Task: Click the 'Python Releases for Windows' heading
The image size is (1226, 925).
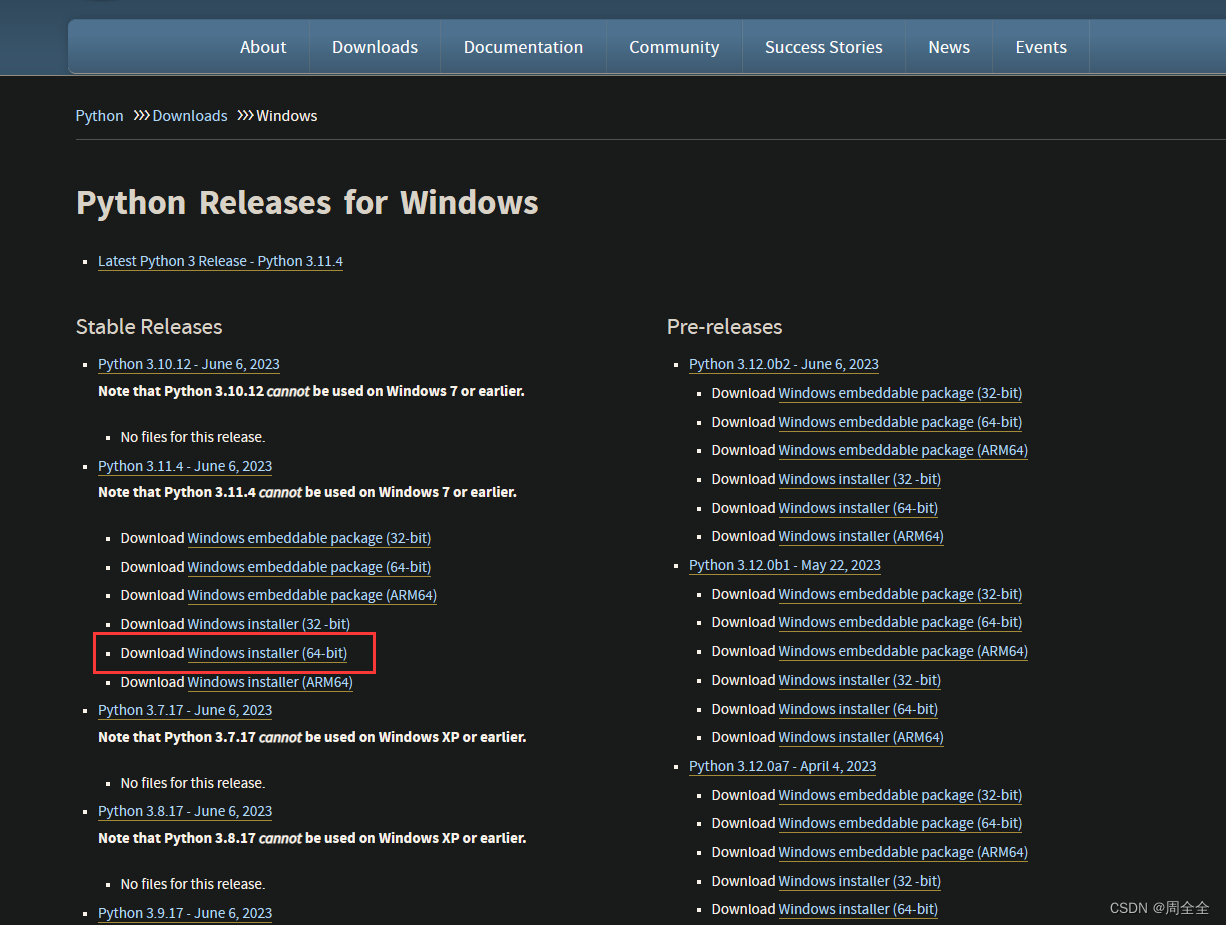Action: [307, 203]
